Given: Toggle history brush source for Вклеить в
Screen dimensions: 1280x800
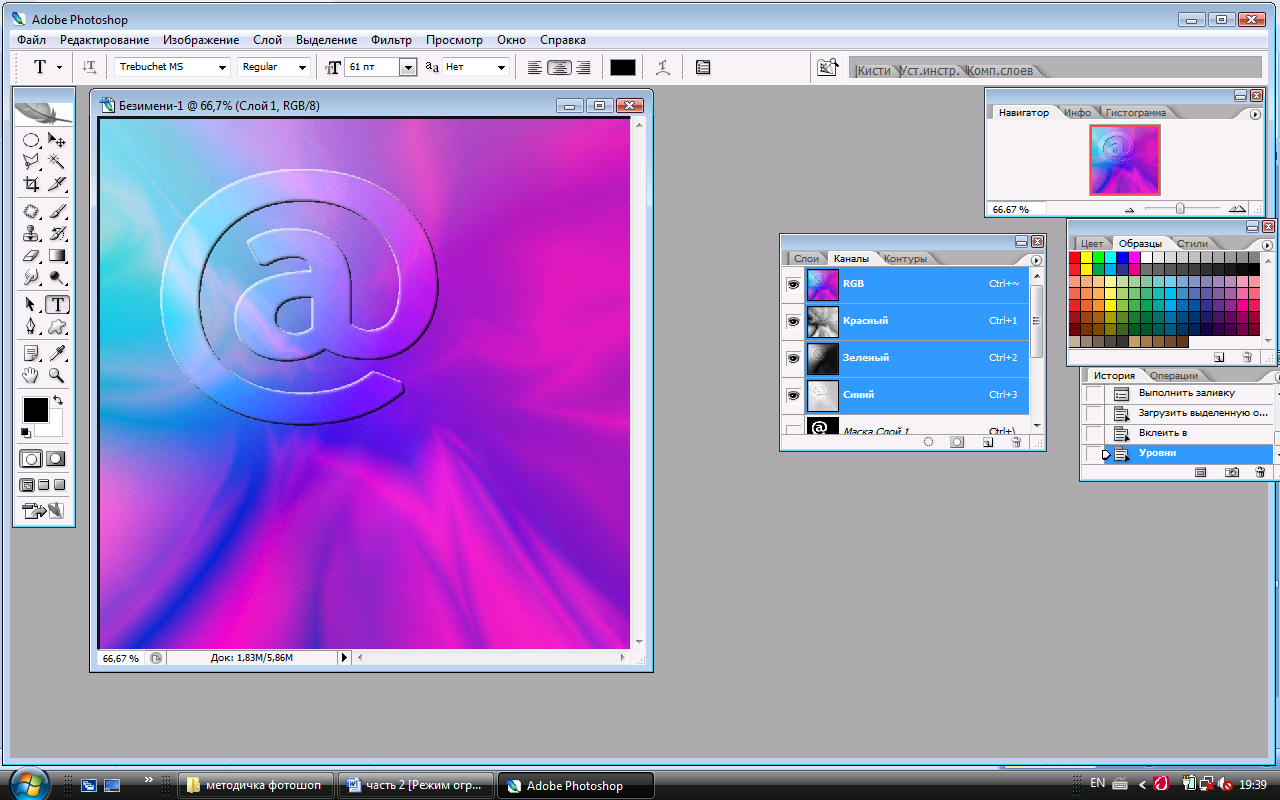Looking at the screenshot, I should (1094, 434).
